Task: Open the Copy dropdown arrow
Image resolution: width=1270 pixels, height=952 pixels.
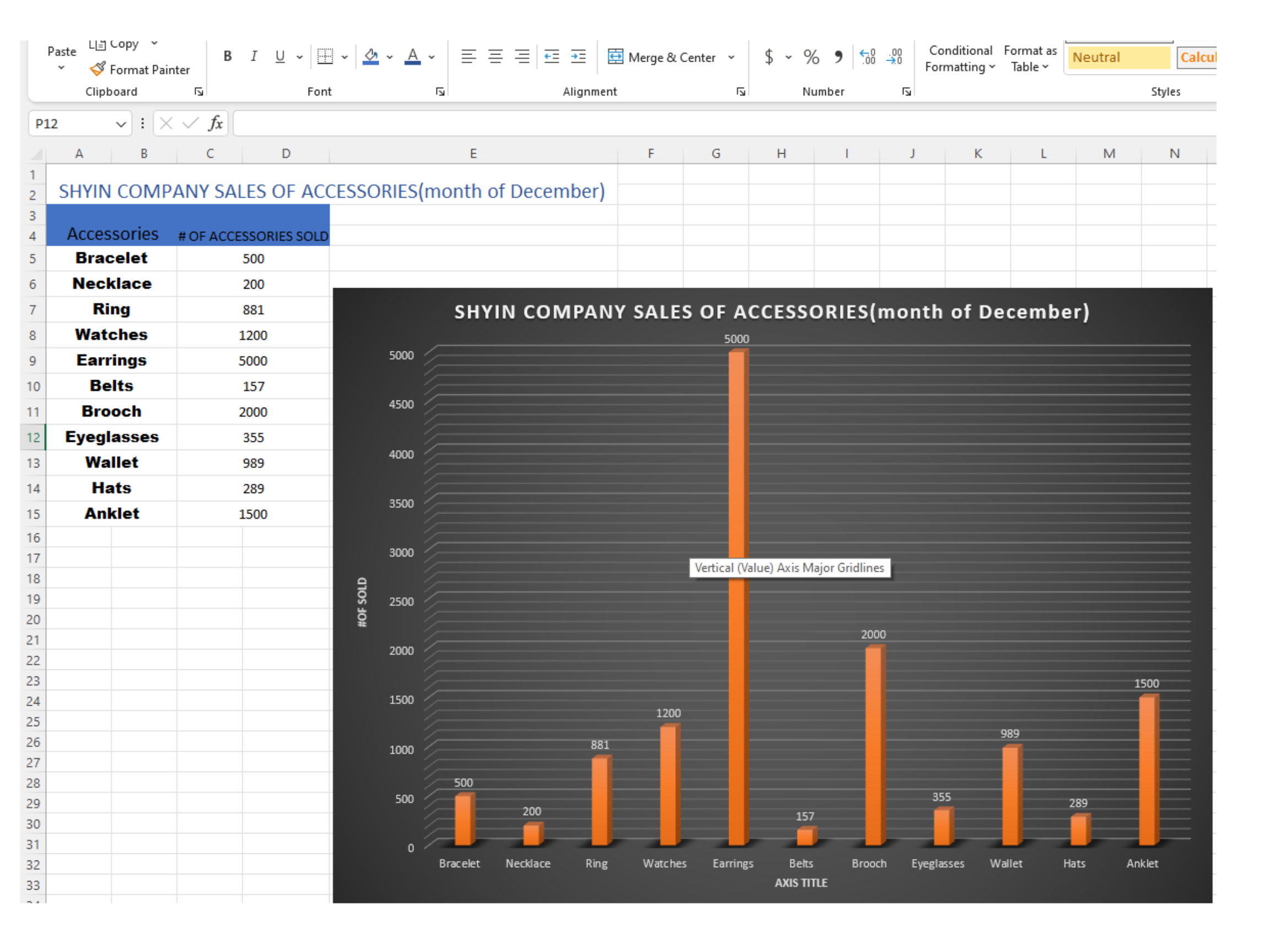Action: point(154,43)
